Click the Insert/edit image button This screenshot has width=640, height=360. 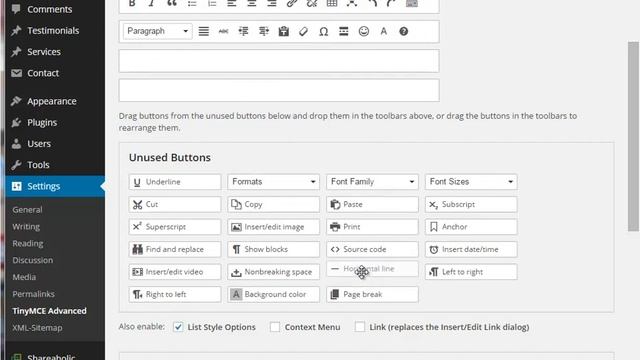point(273,227)
